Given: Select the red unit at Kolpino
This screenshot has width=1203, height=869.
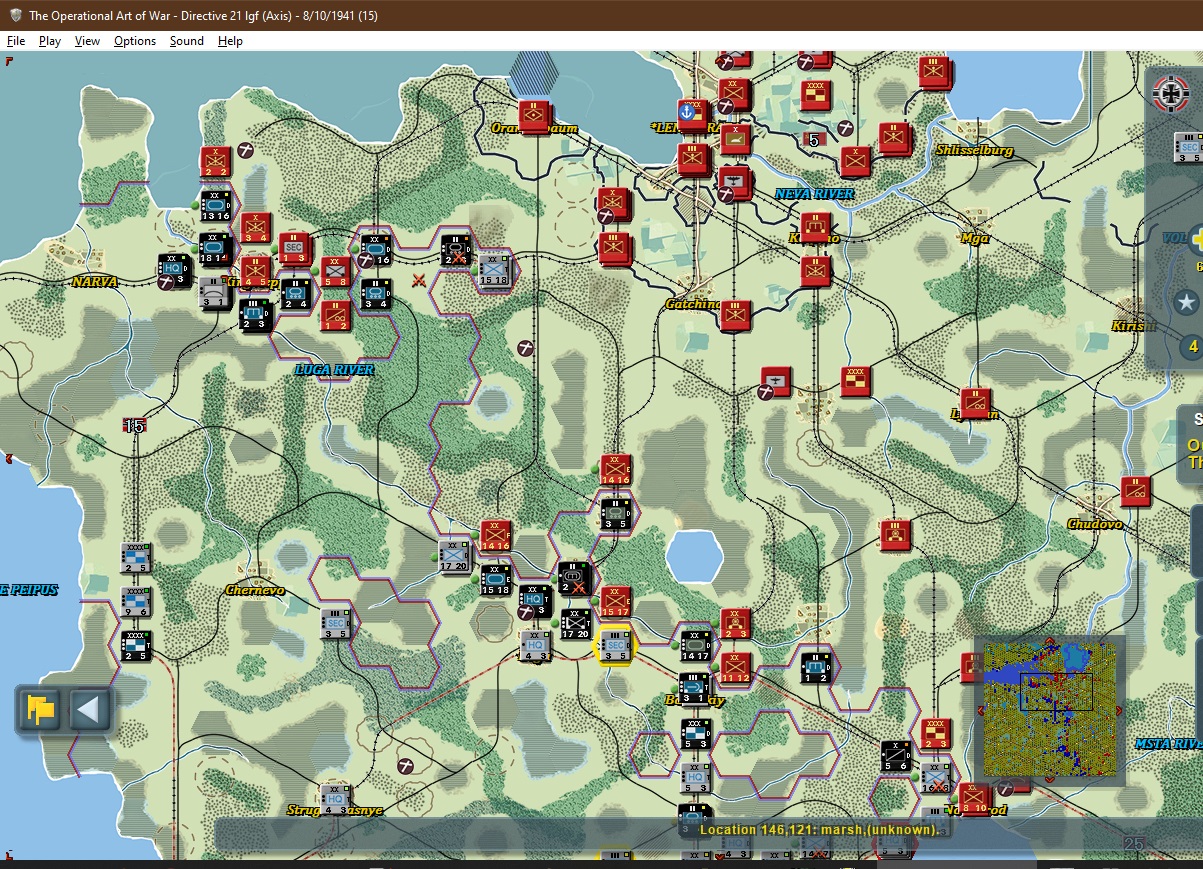Looking at the screenshot, I should (815, 227).
